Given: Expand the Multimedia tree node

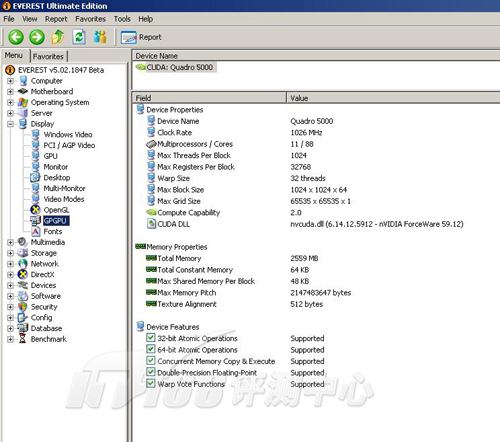Looking at the screenshot, I should (10, 242).
